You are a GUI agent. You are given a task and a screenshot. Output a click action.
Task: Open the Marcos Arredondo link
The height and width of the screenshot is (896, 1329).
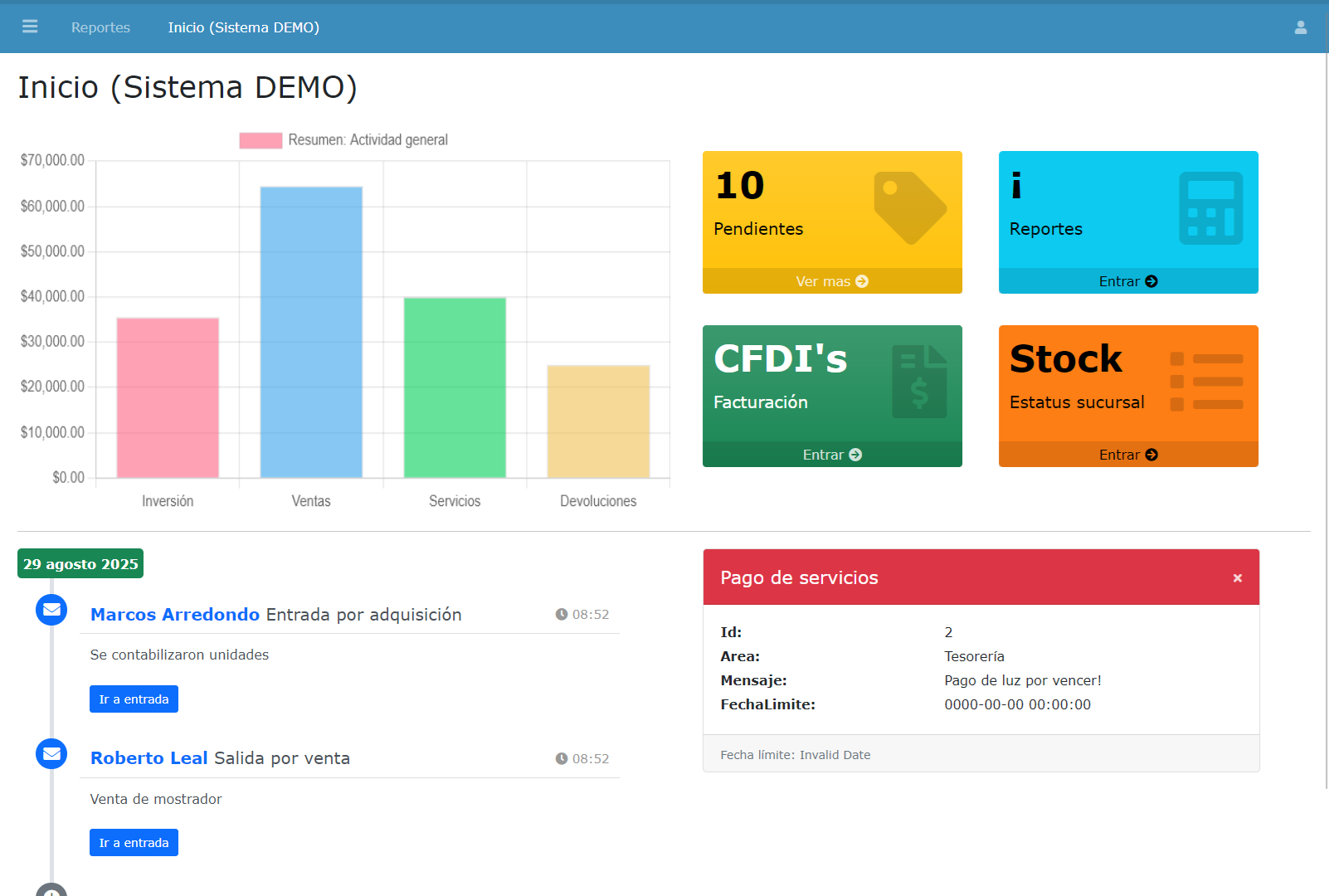coord(174,614)
